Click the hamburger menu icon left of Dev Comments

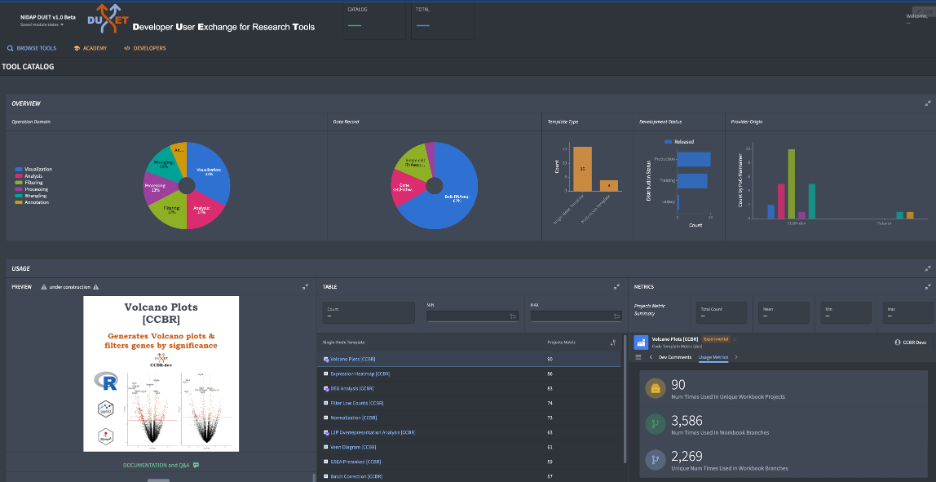639,356
